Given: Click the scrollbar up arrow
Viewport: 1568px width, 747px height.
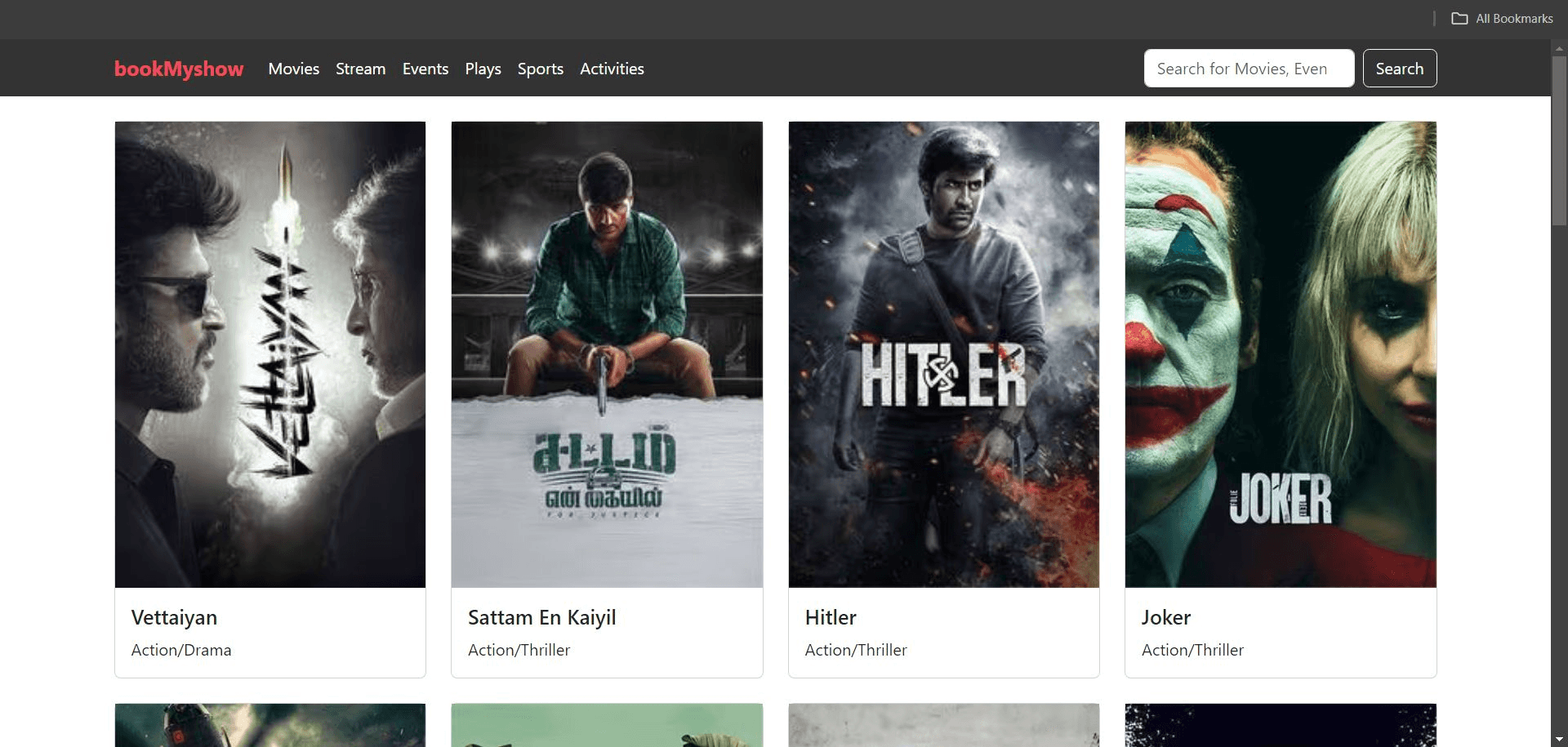Looking at the screenshot, I should pyautogui.click(x=1559, y=47).
